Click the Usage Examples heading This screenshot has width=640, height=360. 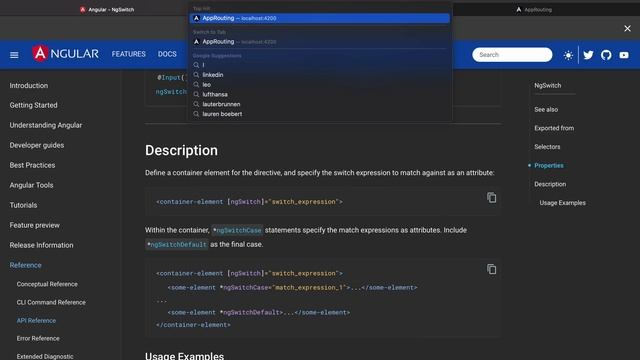pyautogui.click(x=184, y=356)
